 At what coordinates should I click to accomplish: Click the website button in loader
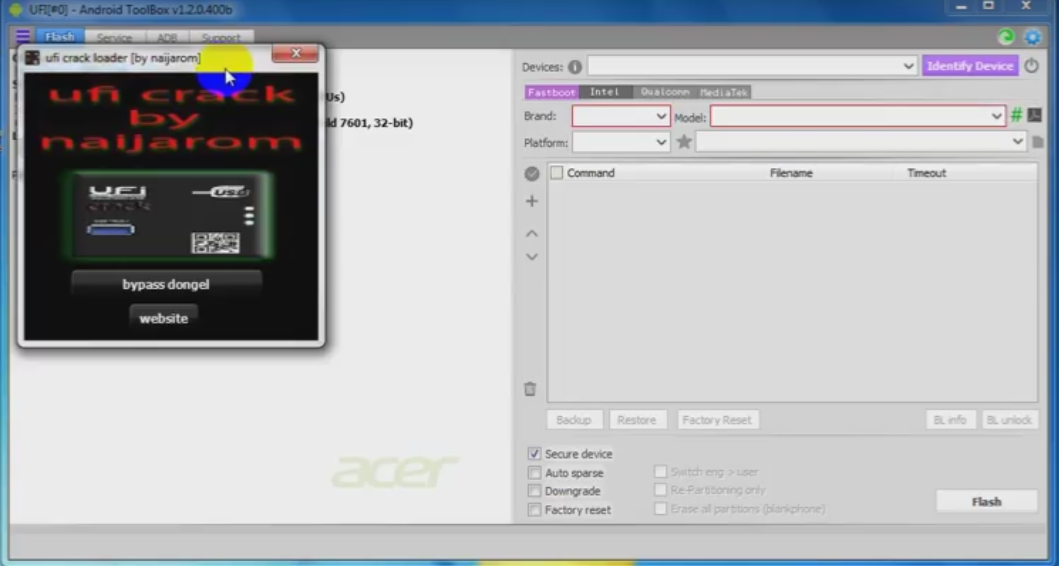click(163, 318)
